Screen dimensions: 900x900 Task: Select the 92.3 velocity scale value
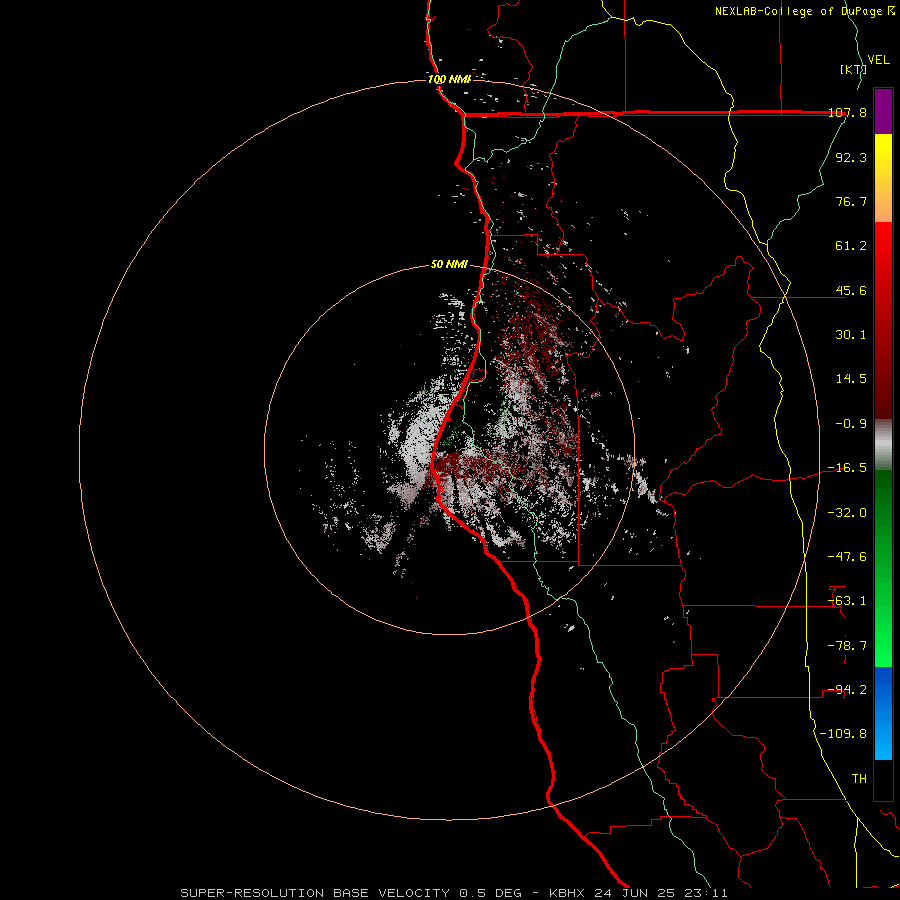pyautogui.click(x=851, y=157)
